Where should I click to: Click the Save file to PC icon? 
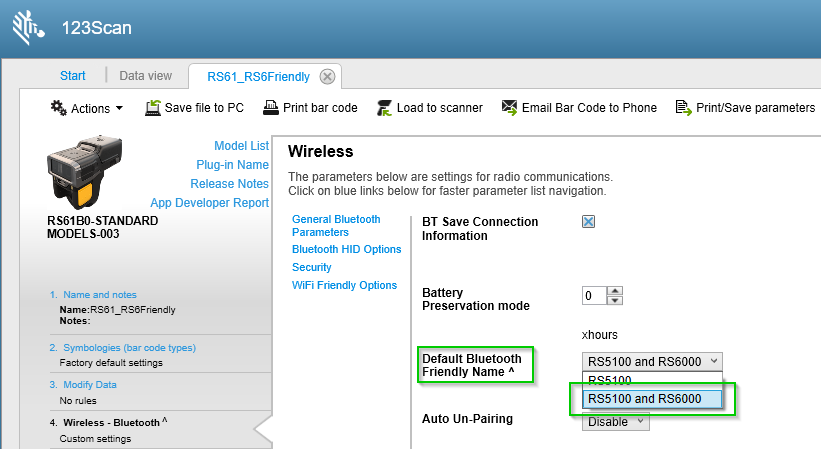[153, 108]
